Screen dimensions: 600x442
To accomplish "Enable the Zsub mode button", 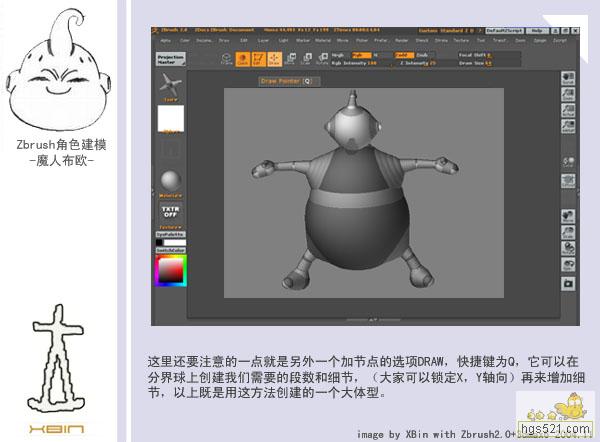I will (424, 55).
